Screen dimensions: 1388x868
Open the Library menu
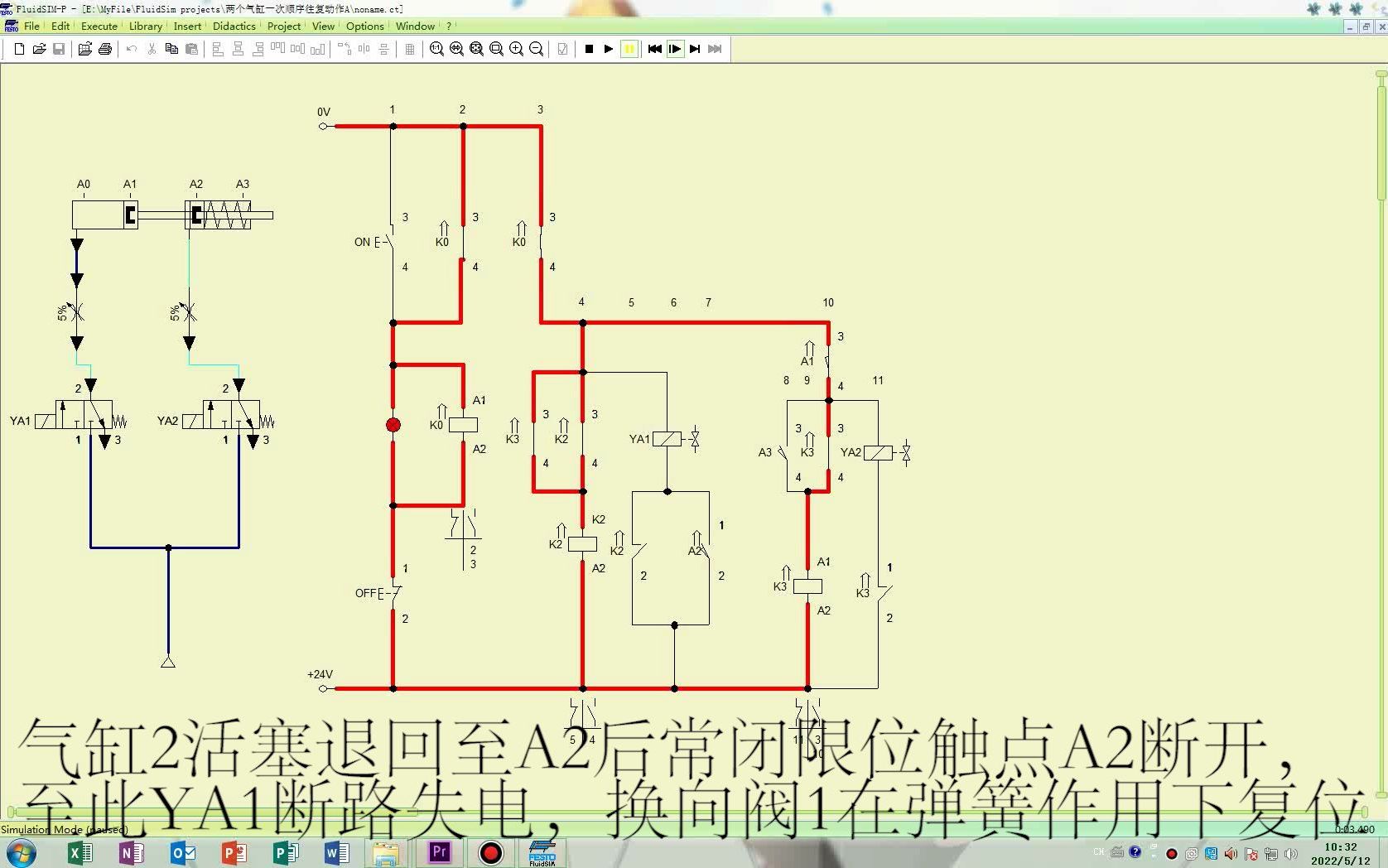[x=145, y=26]
